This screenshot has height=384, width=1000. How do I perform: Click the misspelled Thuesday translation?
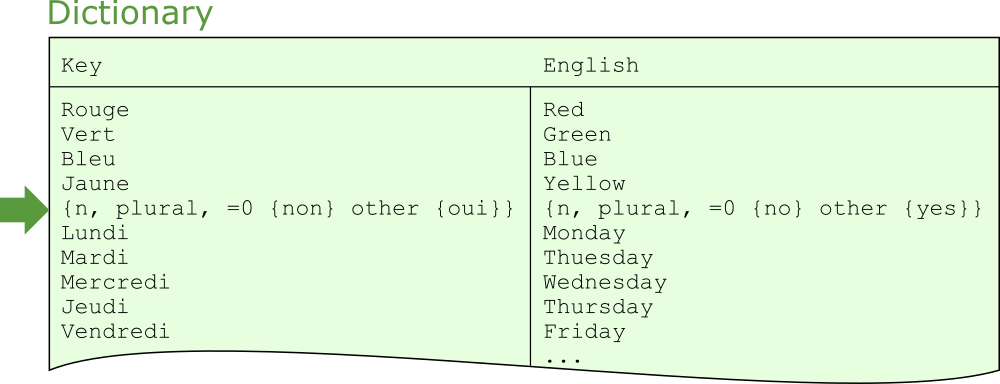598,259
